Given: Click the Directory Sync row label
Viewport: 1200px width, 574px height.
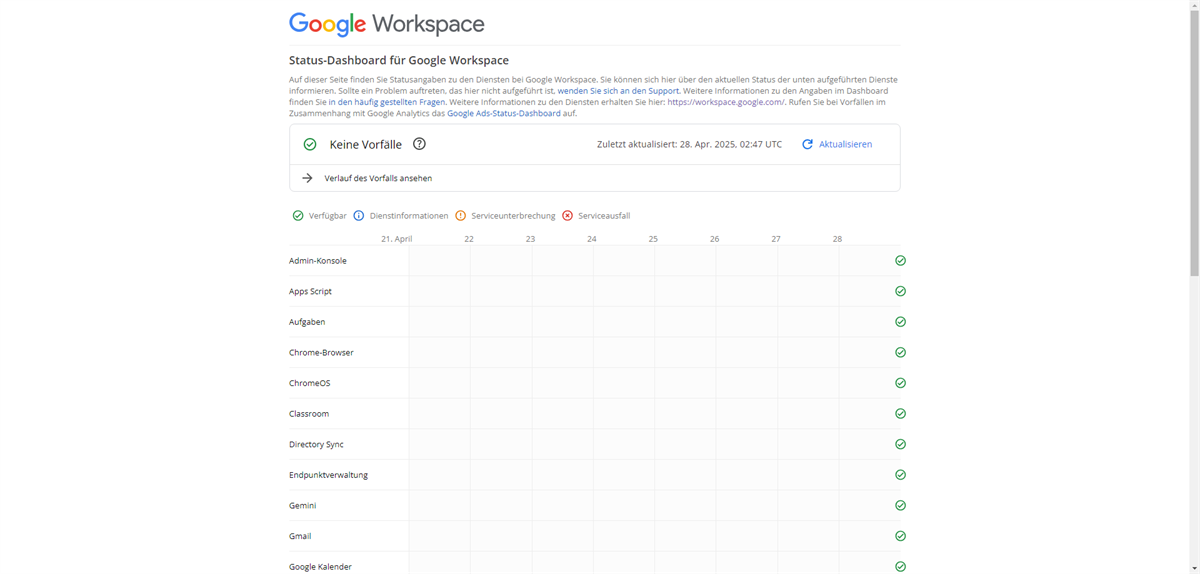Looking at the screenshot, I should pos(316,444).
